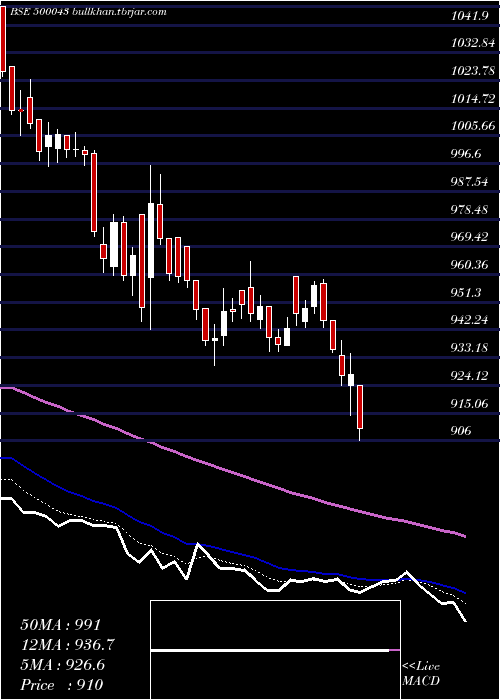Click the 960.36 price axis label
Image resolution: width=500 pixels, height=700 pixels.
coord(470,265)
